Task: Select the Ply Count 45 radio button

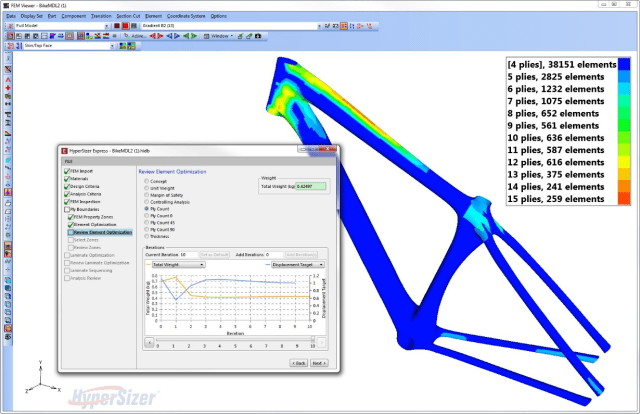Action: [147, 222]
